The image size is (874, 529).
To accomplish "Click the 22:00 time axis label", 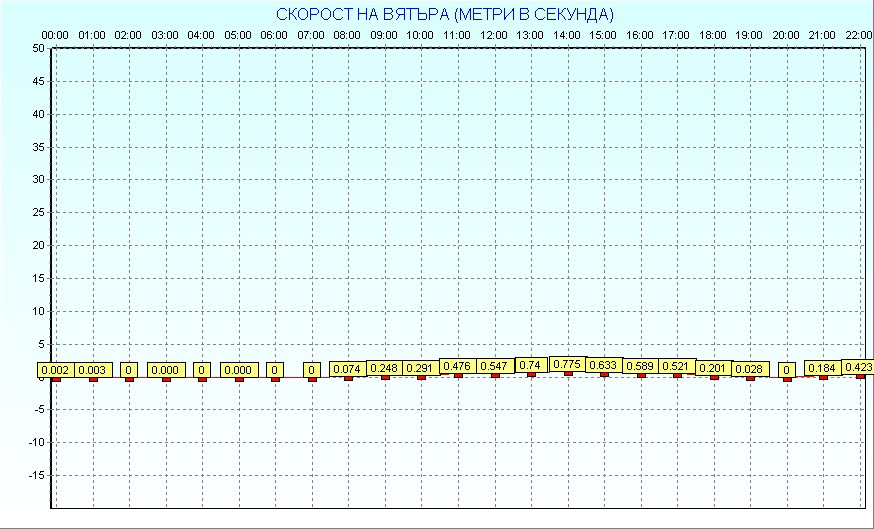I will 859,35.
